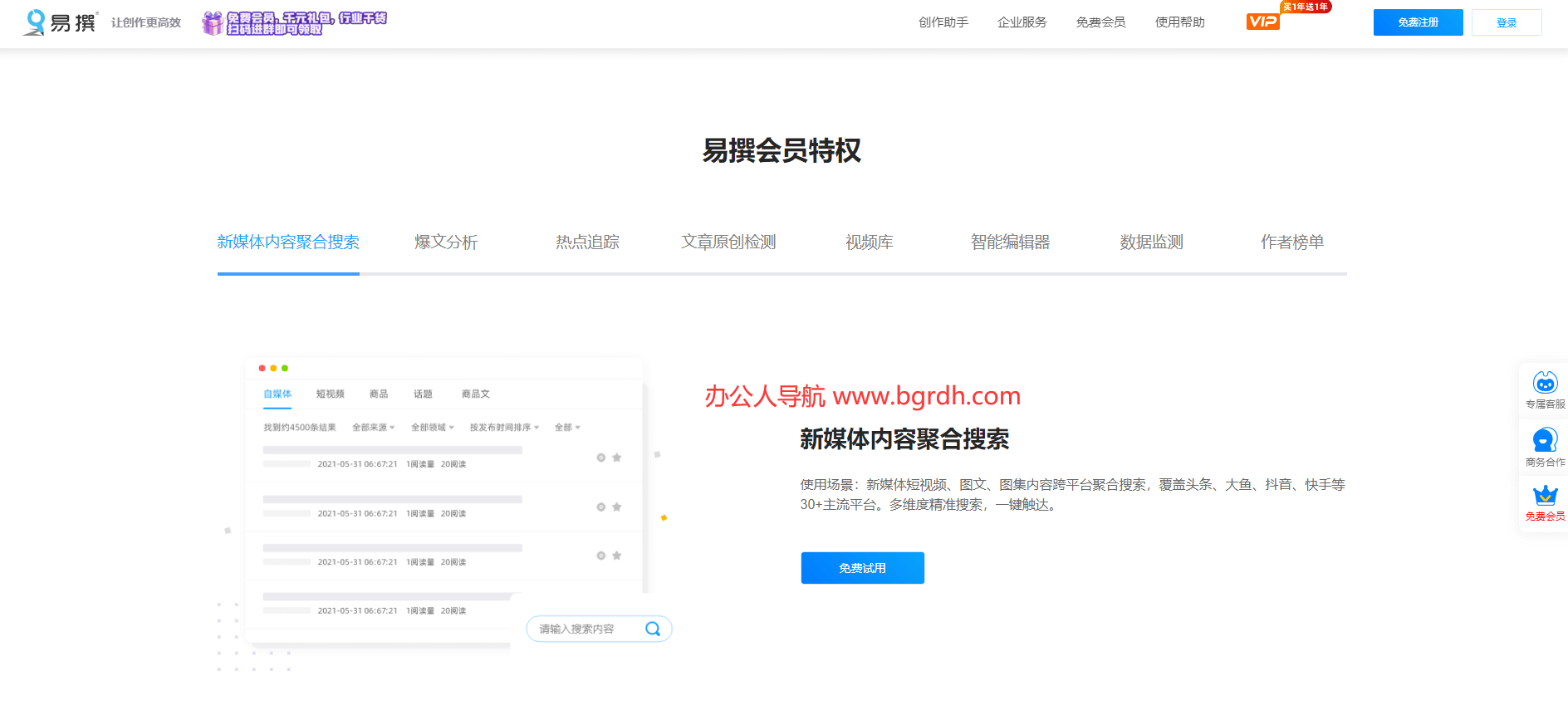Open 企业服务 in top navigation
This screenshot has width=1568, height=705.
(x=1022, y=22)
